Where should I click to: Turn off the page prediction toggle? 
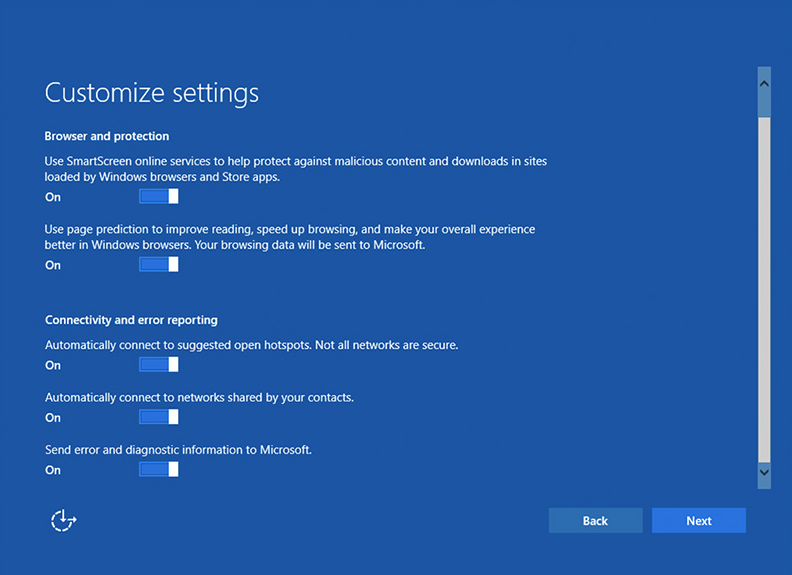point(158,265)
